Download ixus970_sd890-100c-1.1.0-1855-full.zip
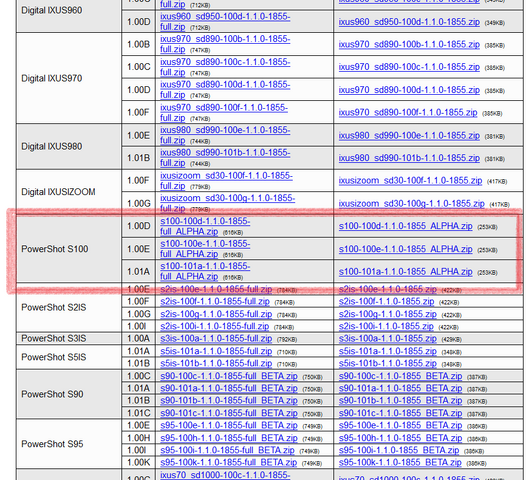 [x=225, y=67]
